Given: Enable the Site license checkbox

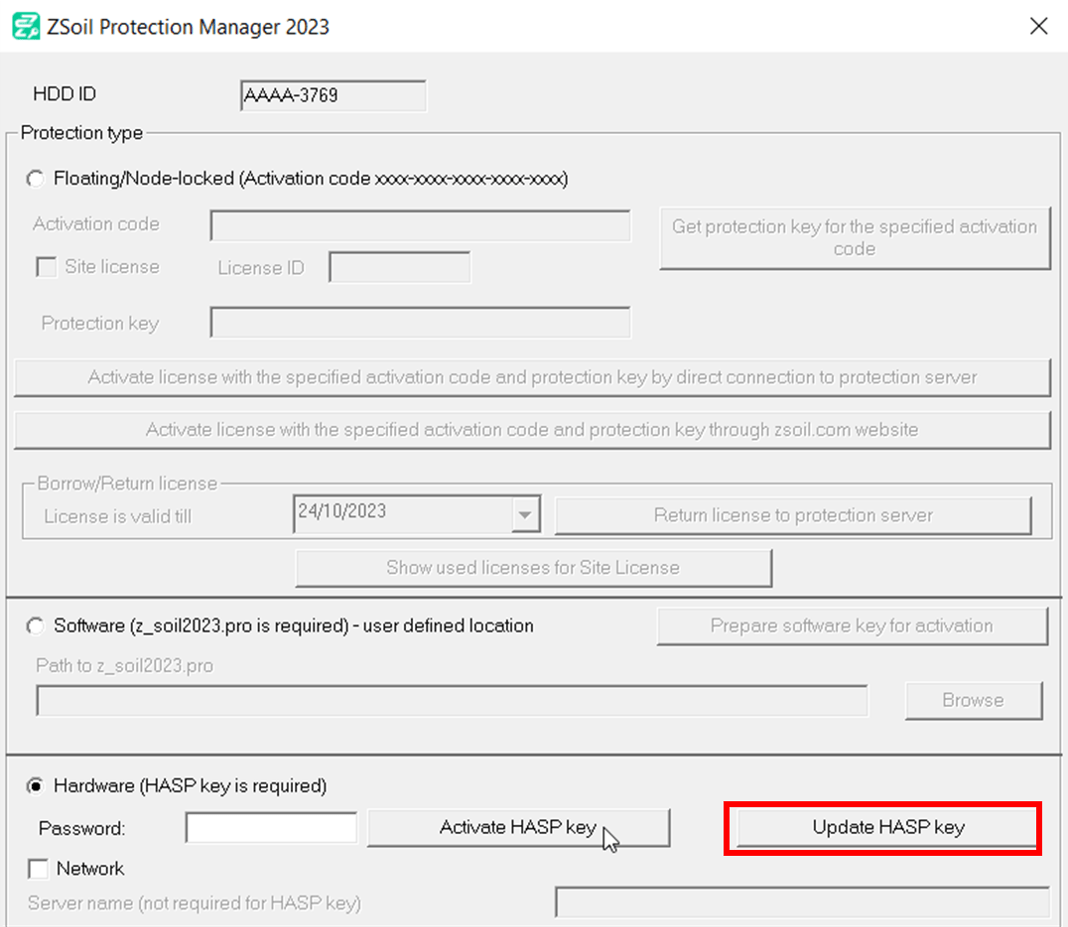Looking at the screenshot, I should pos(45,267).
